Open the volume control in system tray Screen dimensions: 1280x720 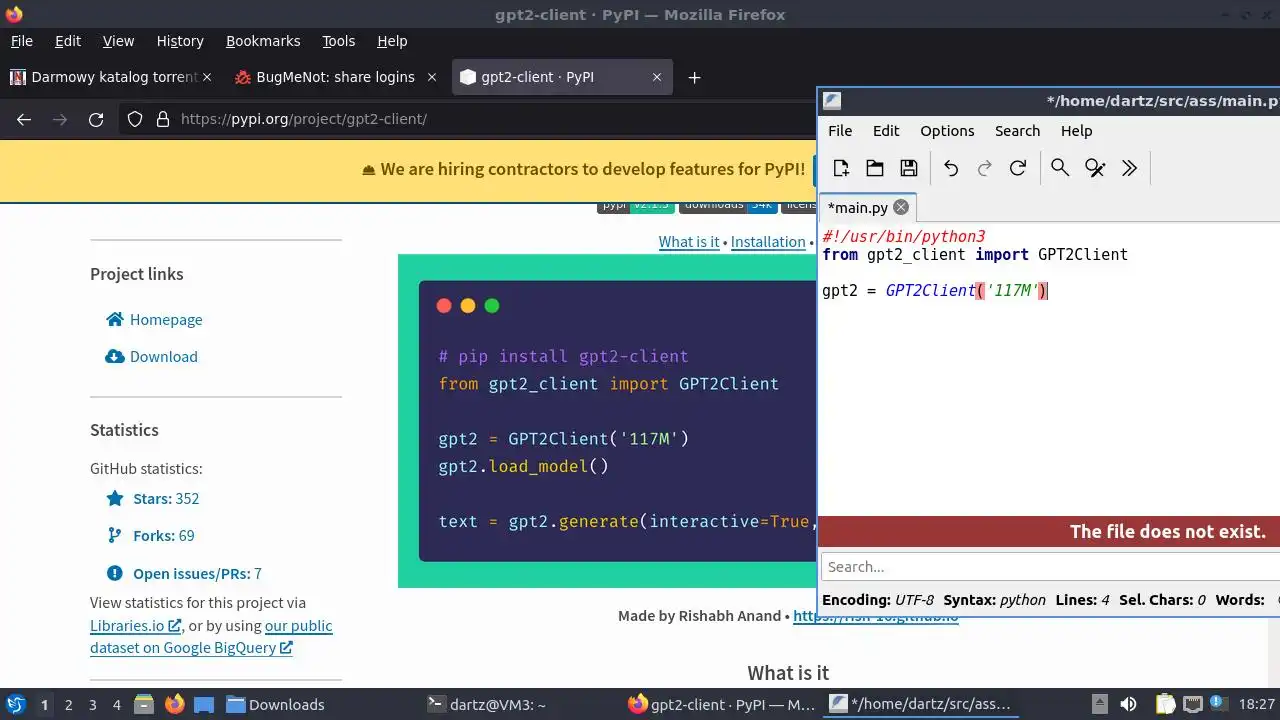1128,704
